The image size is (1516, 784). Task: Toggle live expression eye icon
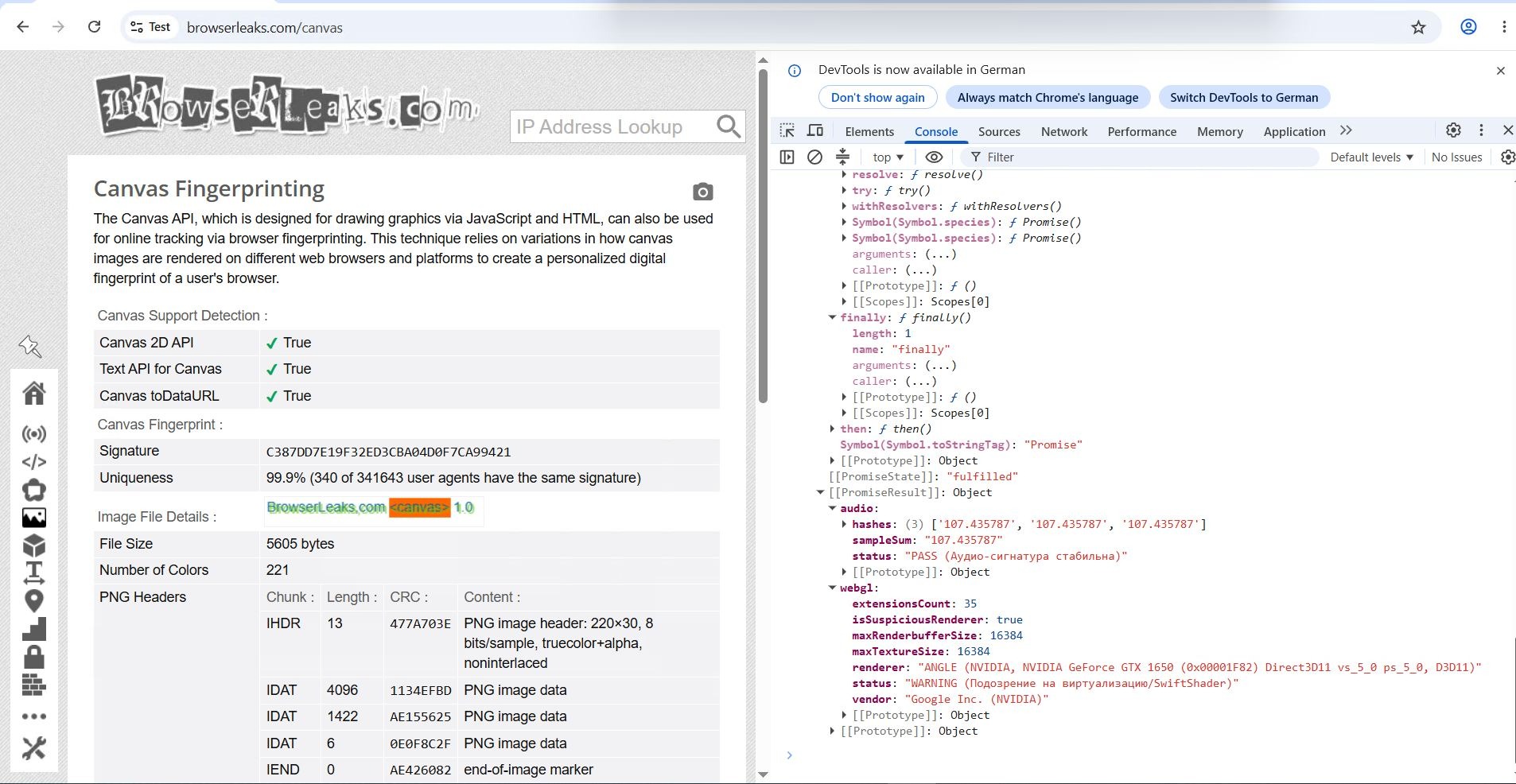point(935,157)
